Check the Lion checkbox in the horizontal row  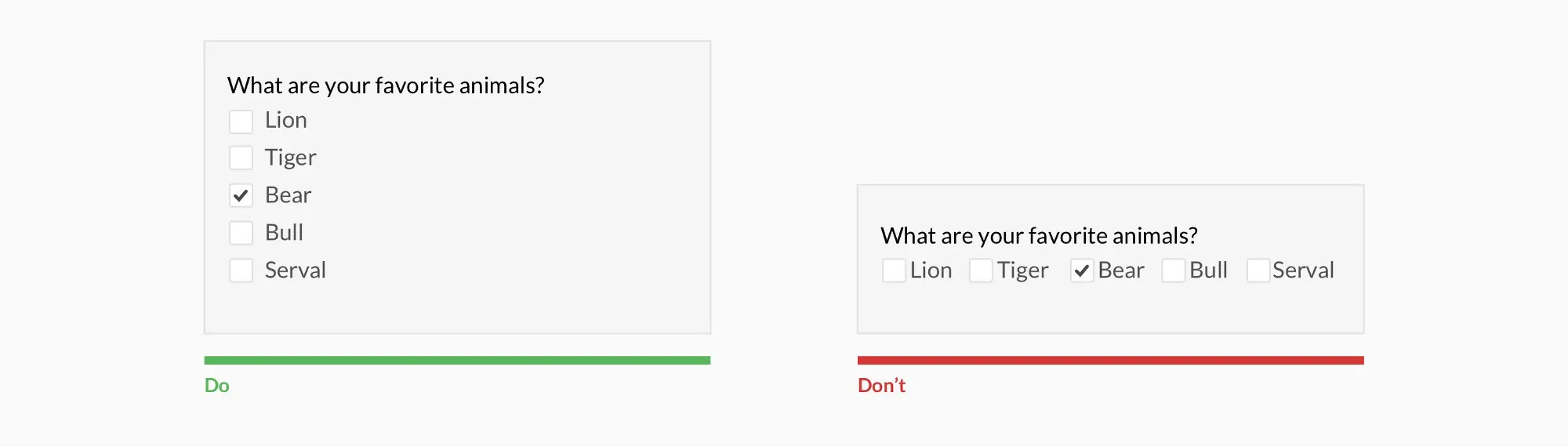coord(894,271)
